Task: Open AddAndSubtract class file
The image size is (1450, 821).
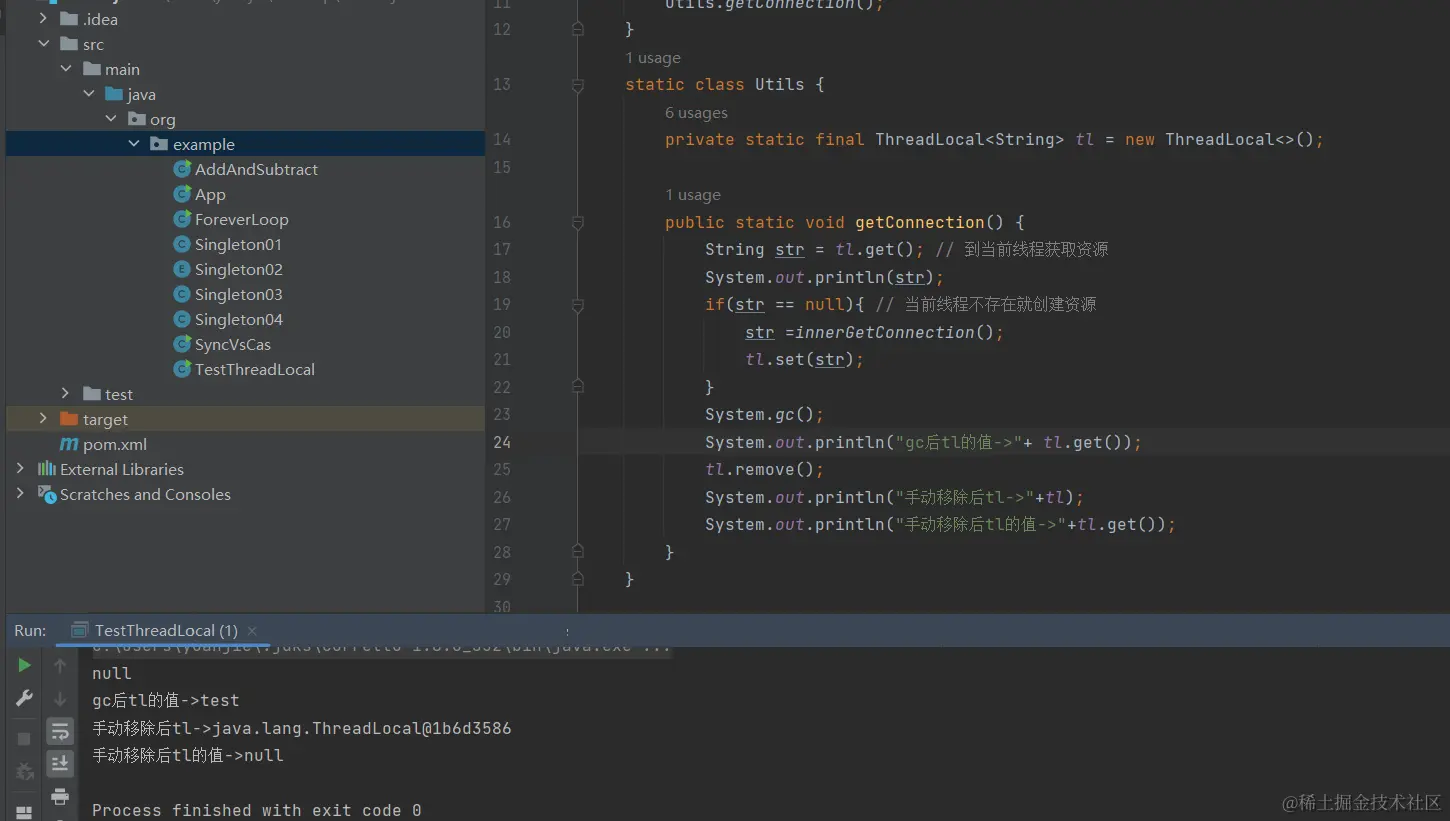Action: (x=256, y=169)
